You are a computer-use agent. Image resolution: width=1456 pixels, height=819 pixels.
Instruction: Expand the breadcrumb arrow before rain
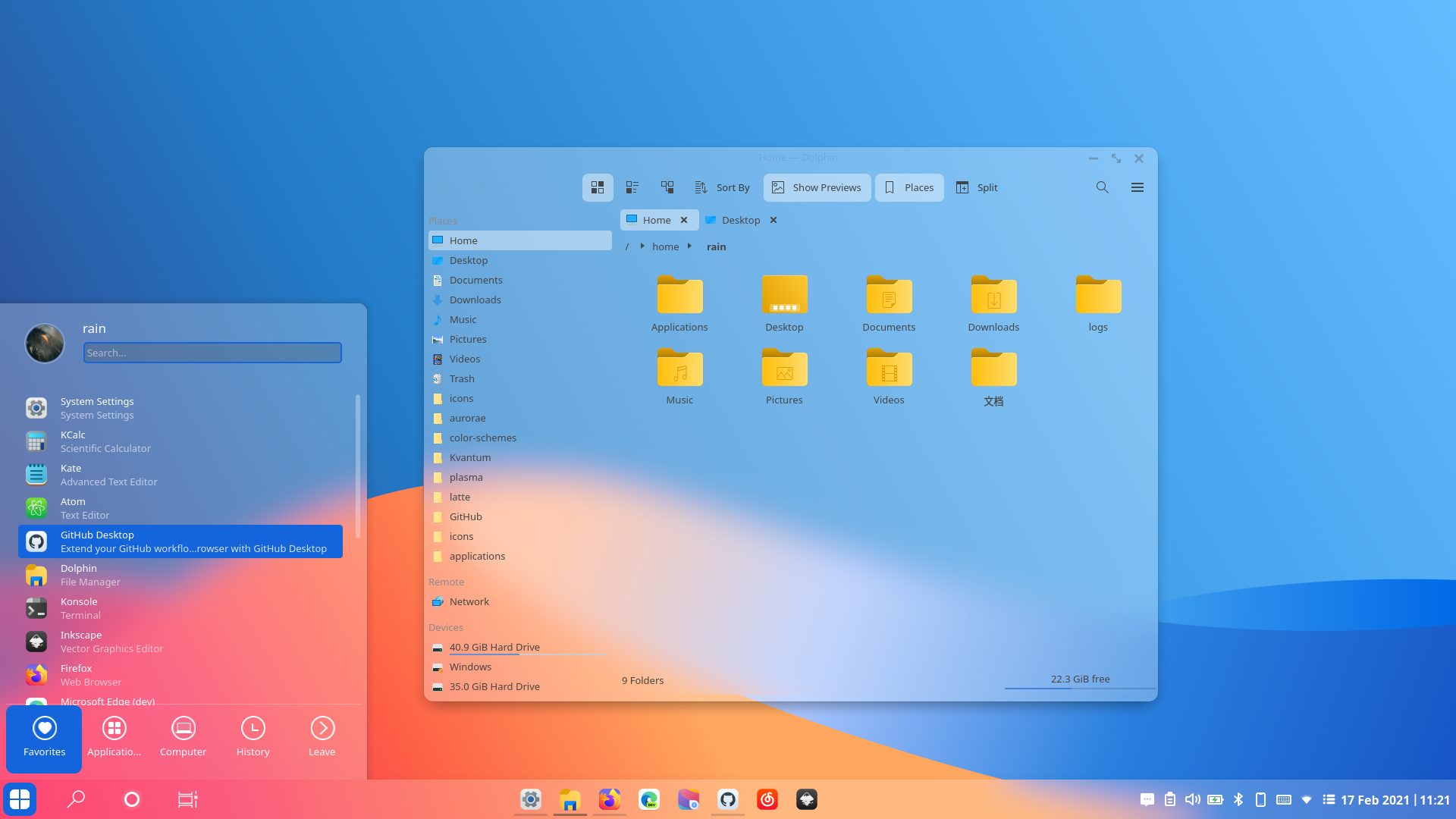tap(689, 246)
